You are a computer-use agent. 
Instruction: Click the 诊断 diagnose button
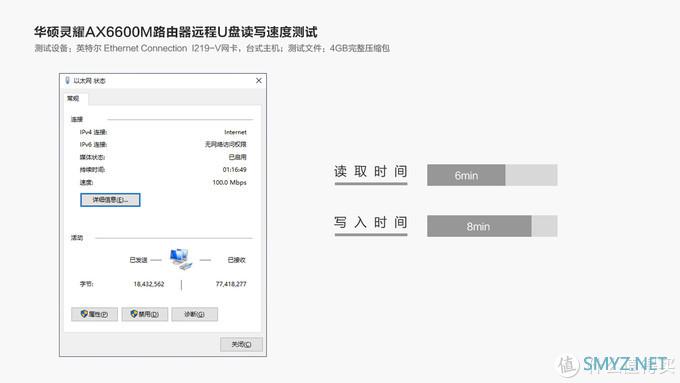[195, 314]
